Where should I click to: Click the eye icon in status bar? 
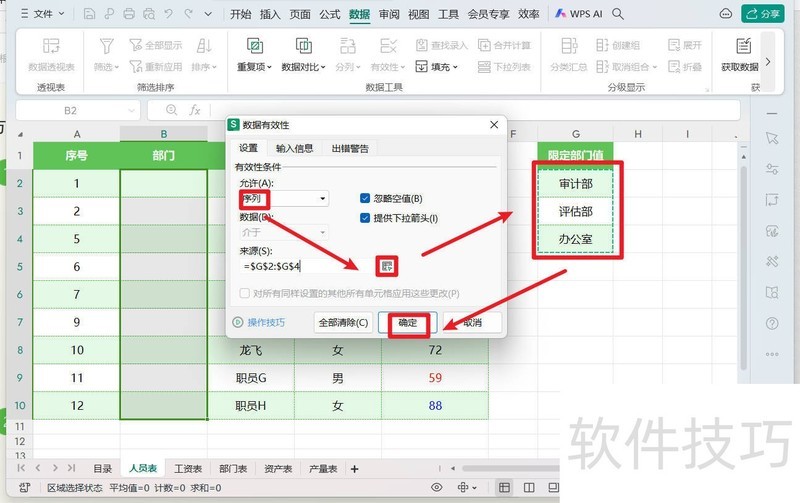(436, 488)
